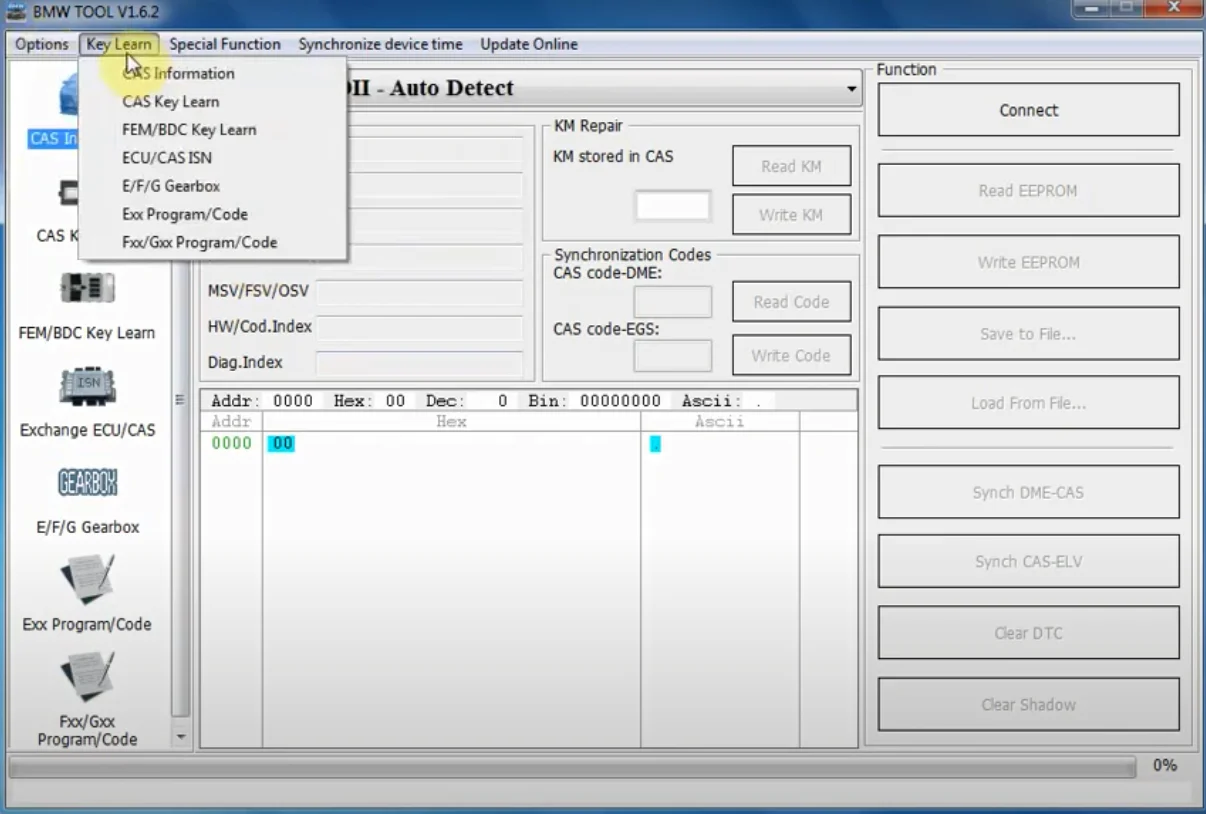Close the Key Learn menu via its header
Viewport: 1206px width, 814px height.
pos(118,44)
